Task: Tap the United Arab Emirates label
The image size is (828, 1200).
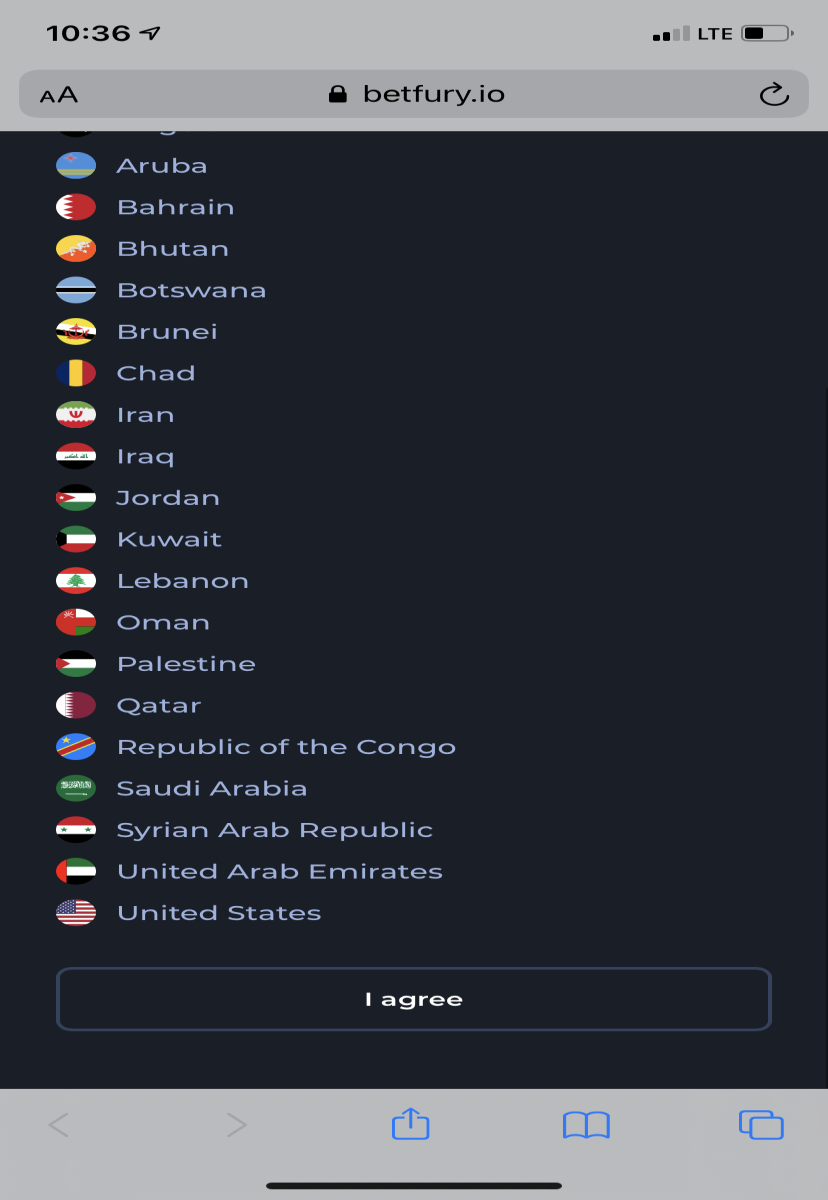Action: (280, 871)
